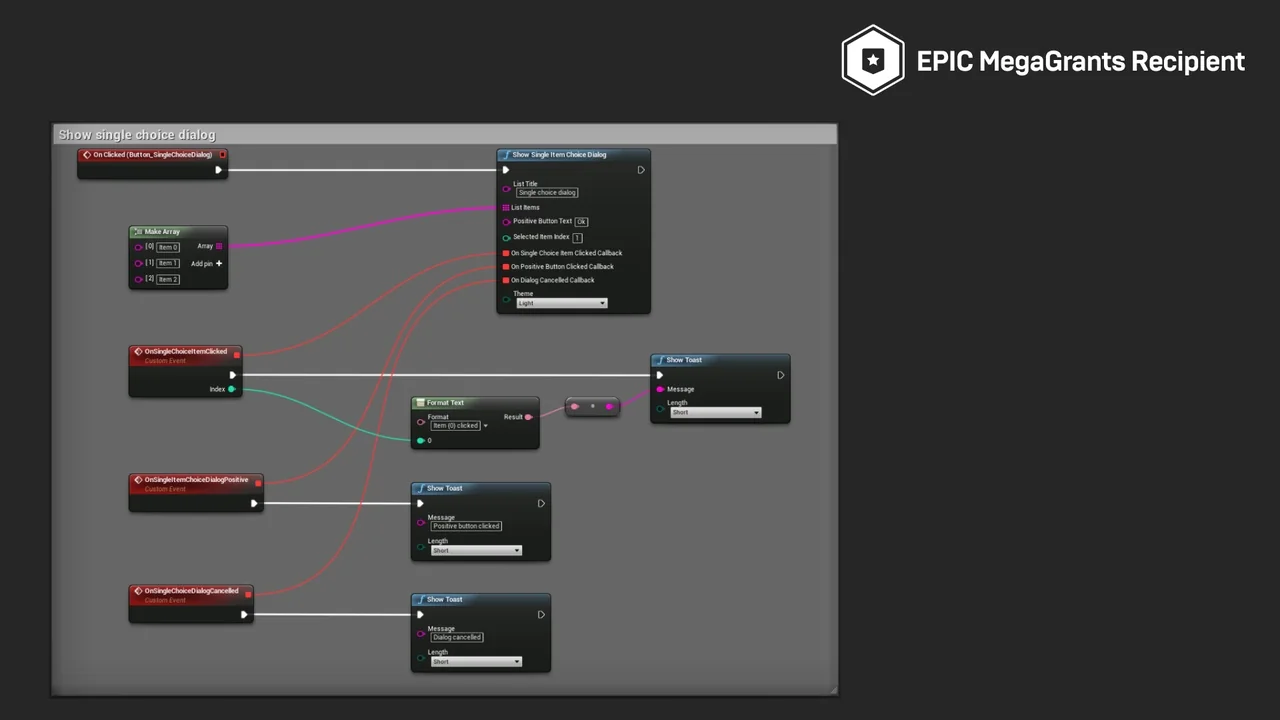Click the Selected Item Index value field

pyautogui.click(x=578, y=238)
